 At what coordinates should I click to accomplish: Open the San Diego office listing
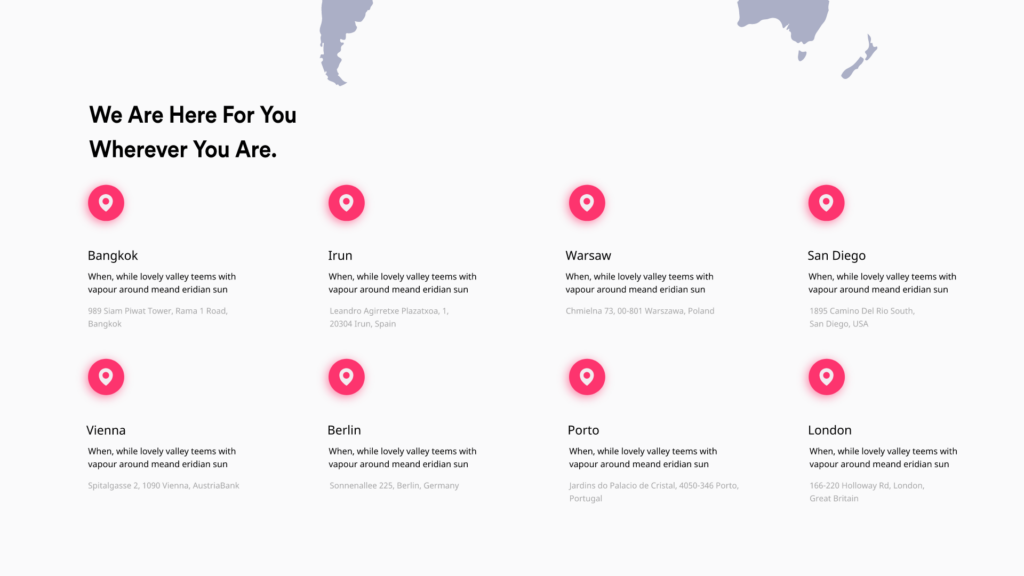[x=837, y=255]
